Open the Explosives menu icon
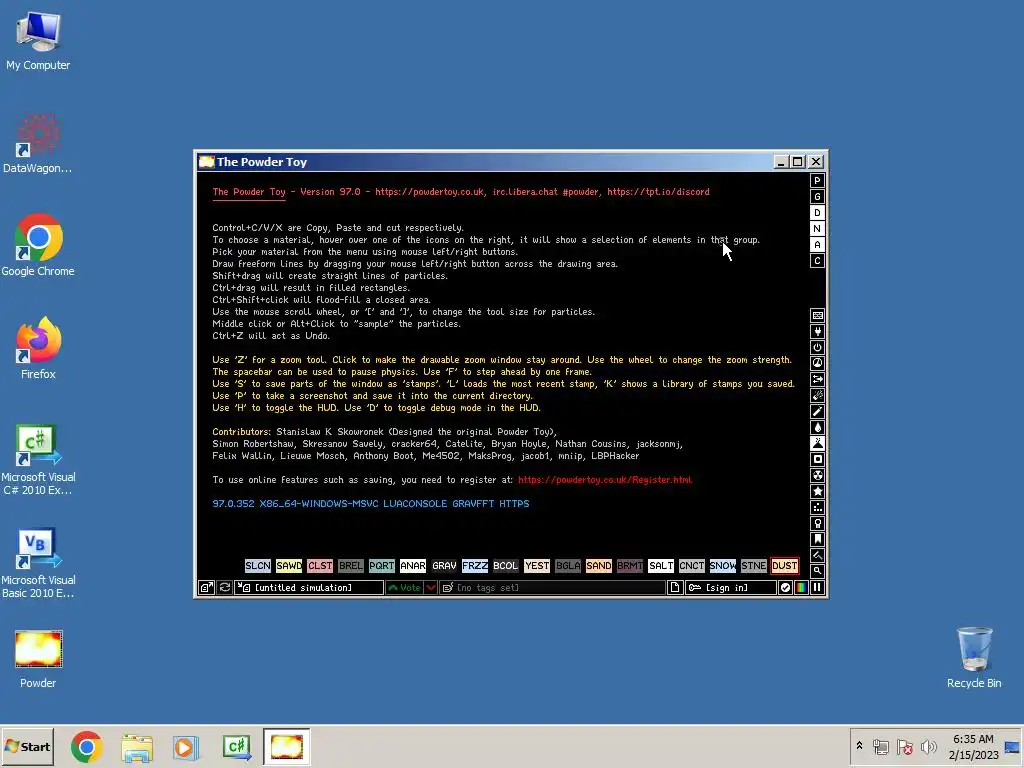This screenshot has width=1024, height=768. (817, 395)
